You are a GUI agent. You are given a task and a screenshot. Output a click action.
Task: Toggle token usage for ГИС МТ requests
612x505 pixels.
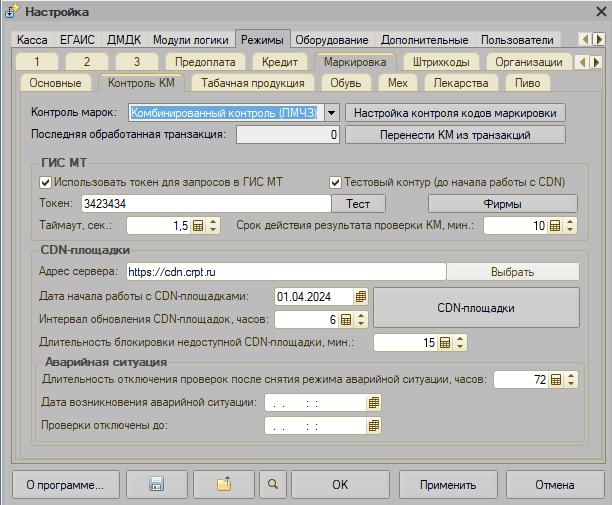click(44, 182)
